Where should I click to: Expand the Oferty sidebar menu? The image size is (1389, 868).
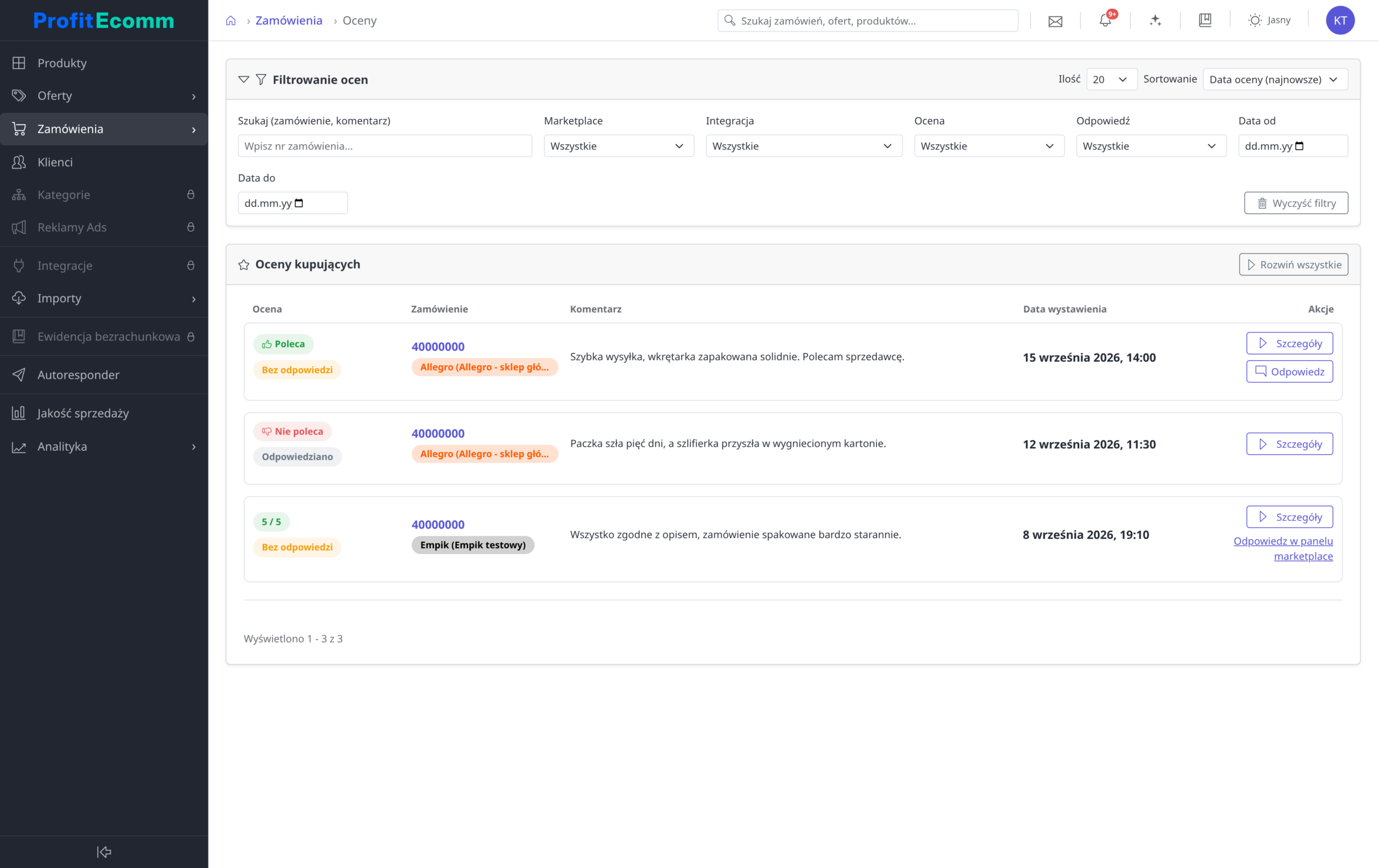tap(104, 96)
